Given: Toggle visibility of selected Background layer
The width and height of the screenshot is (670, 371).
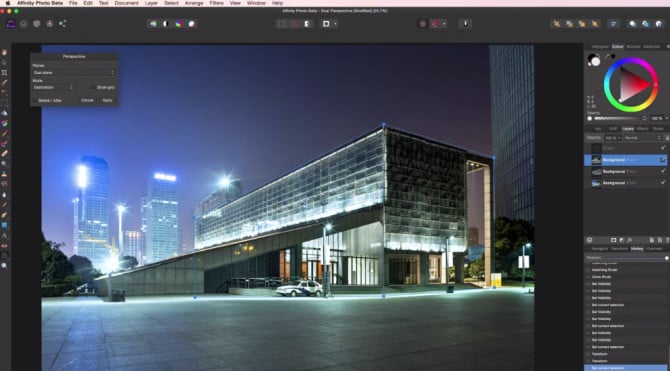Looking at the screenshot, I should 663,160.
